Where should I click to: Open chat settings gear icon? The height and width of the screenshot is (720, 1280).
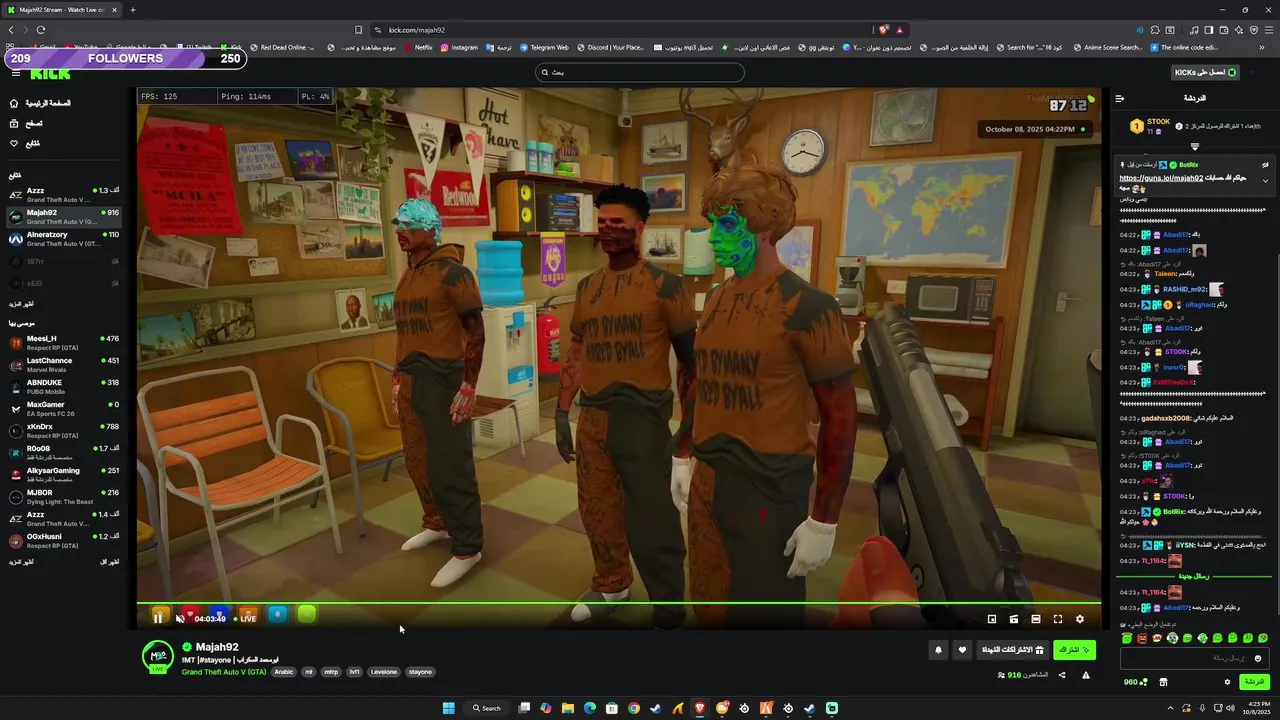click(1227, 682)
